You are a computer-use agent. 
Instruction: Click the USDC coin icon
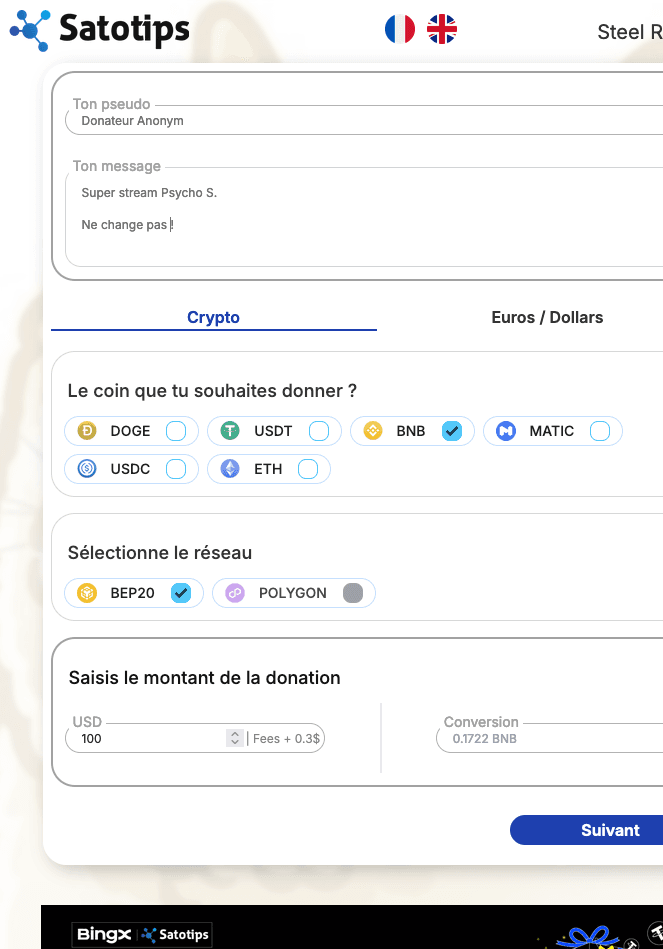point(87,468)
